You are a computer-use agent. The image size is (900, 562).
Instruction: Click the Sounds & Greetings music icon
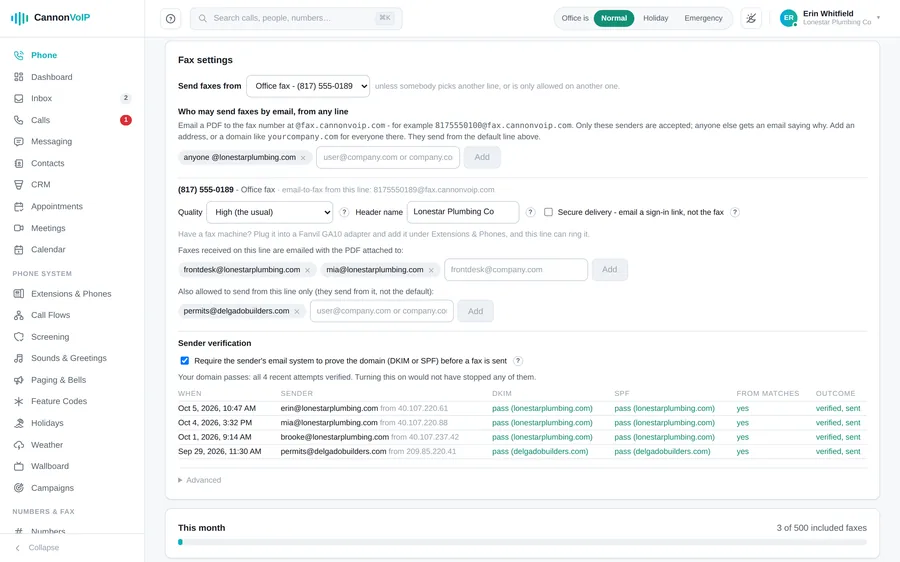pyautogui.click(x=19, y=358)
